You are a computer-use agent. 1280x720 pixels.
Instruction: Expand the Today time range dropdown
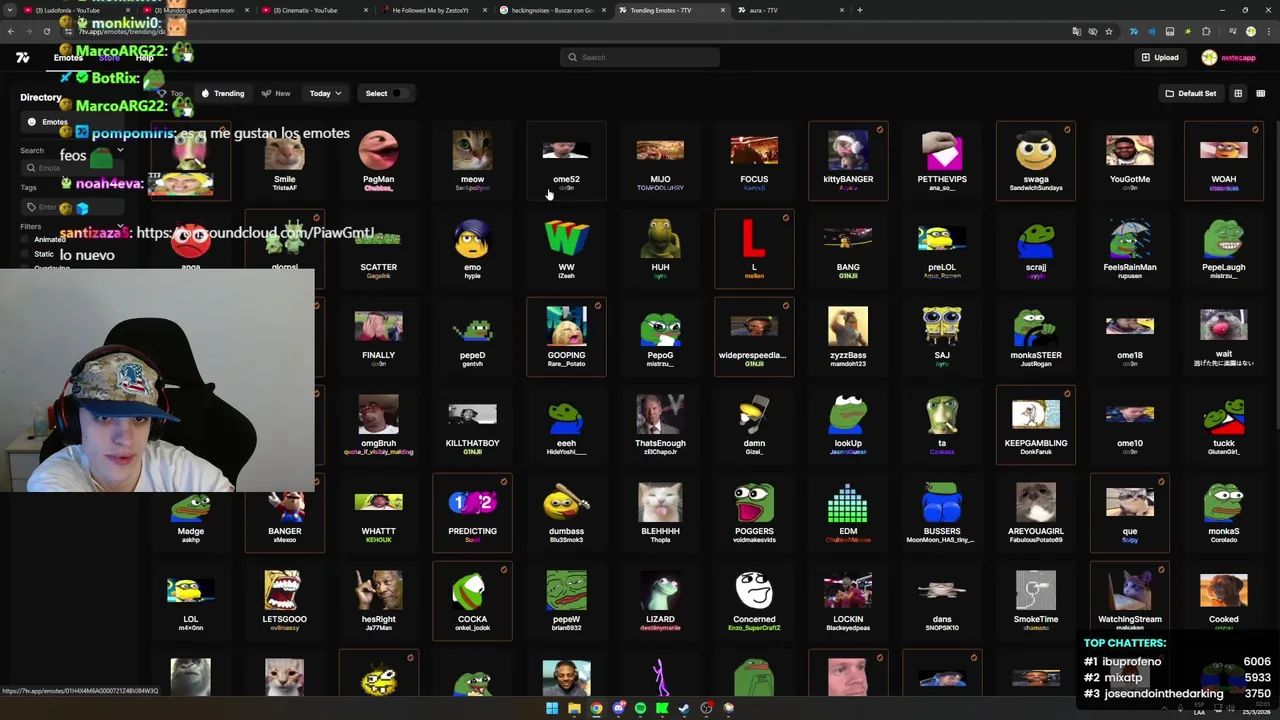pyautogui.click(x=325, y=93)
